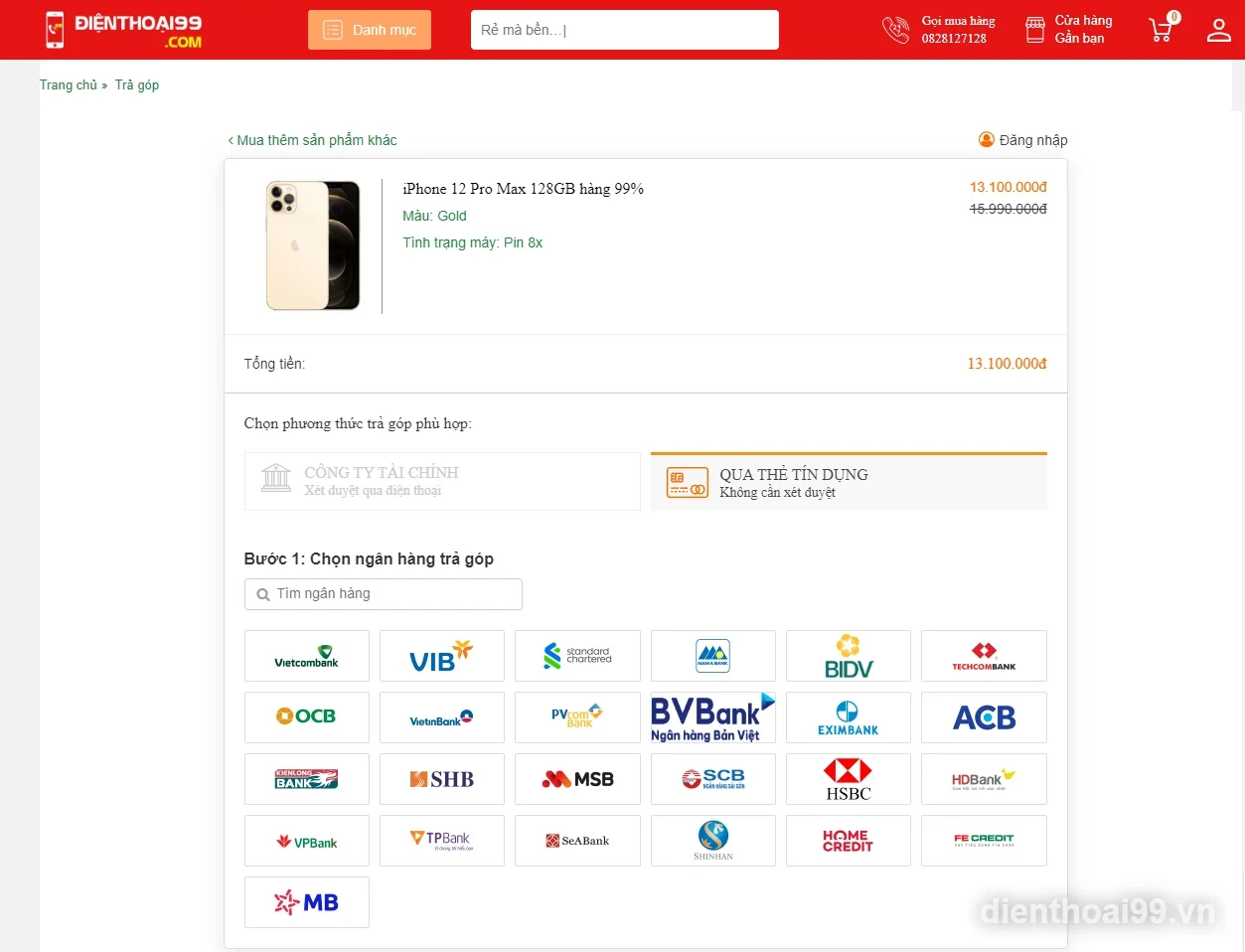Select Home Credit logo
Image resolution: width=1245 pixels, height=952 pixels.
pyautogui.click(x=849, y=841)
